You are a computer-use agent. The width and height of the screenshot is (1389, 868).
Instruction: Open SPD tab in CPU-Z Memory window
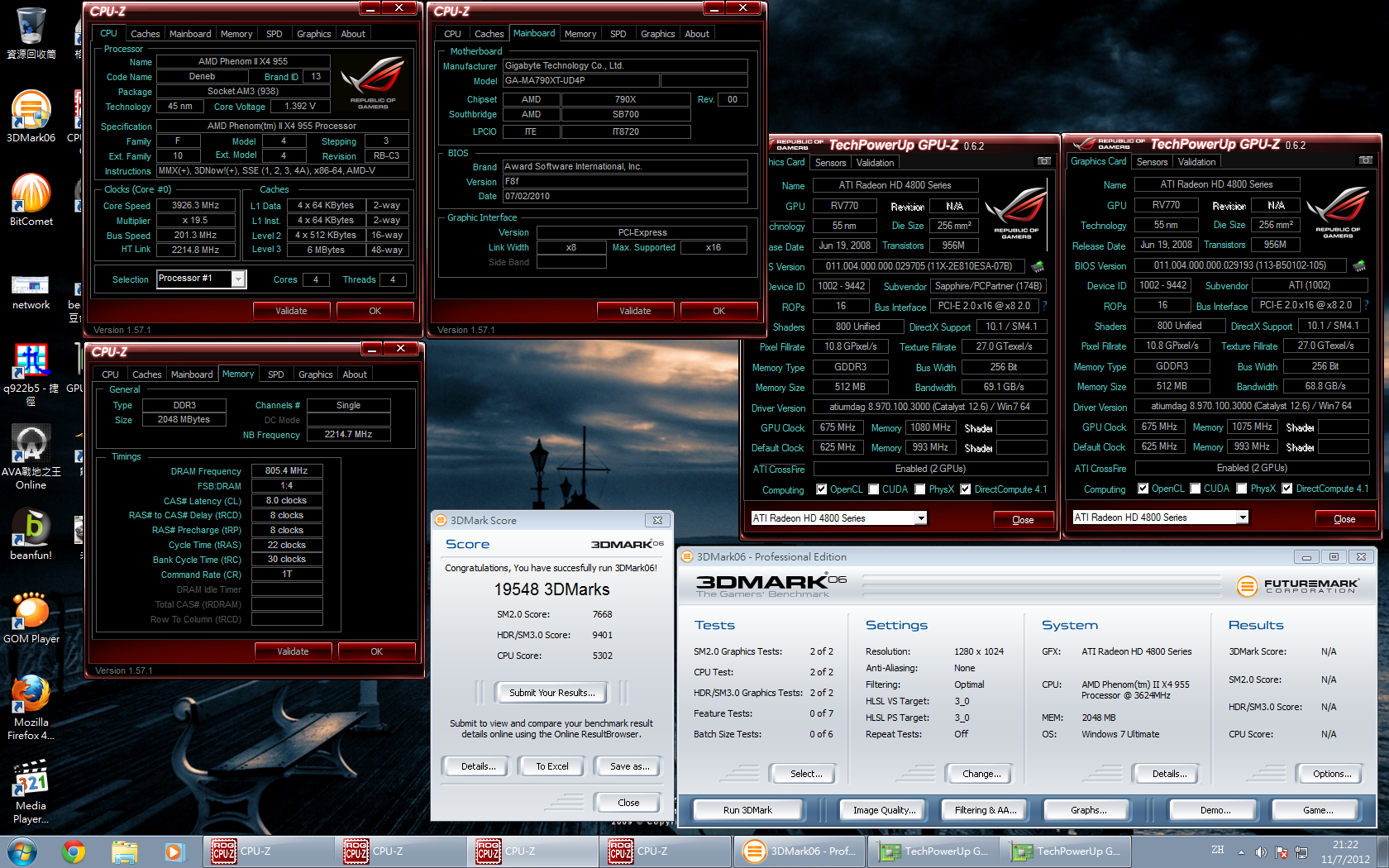point(275,374)
